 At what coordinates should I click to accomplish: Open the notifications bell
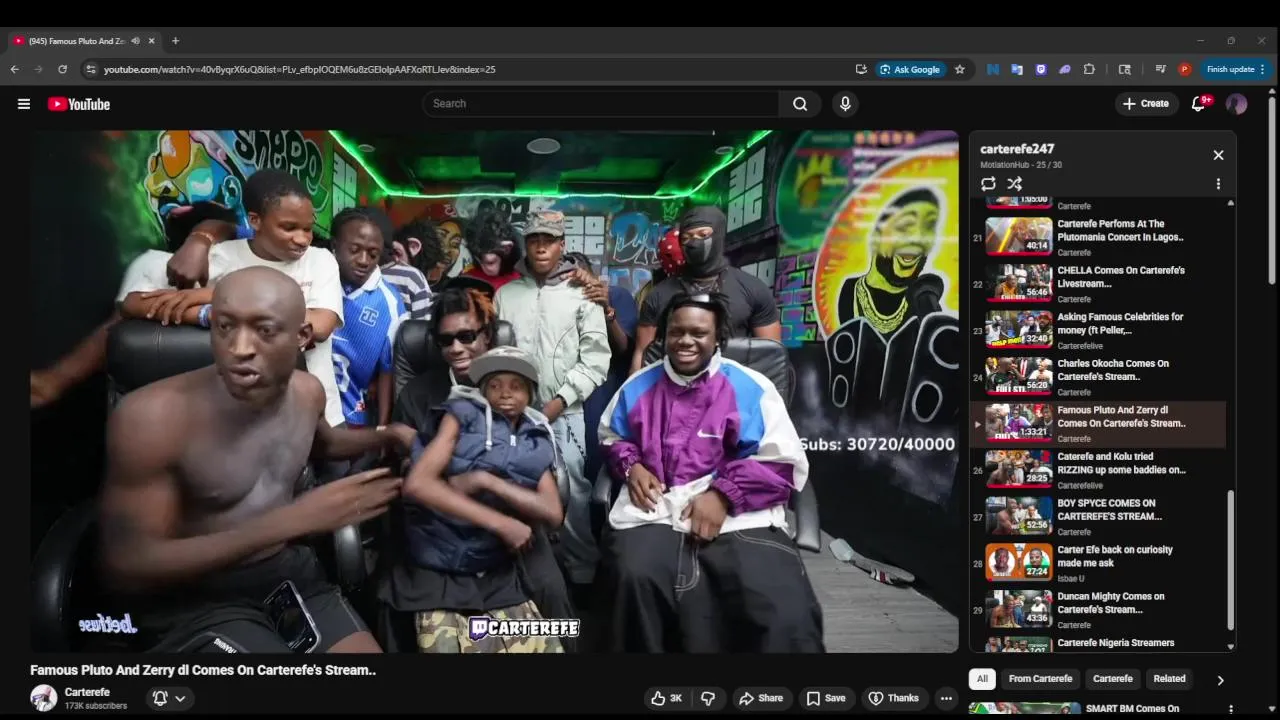click(1199, 104)
